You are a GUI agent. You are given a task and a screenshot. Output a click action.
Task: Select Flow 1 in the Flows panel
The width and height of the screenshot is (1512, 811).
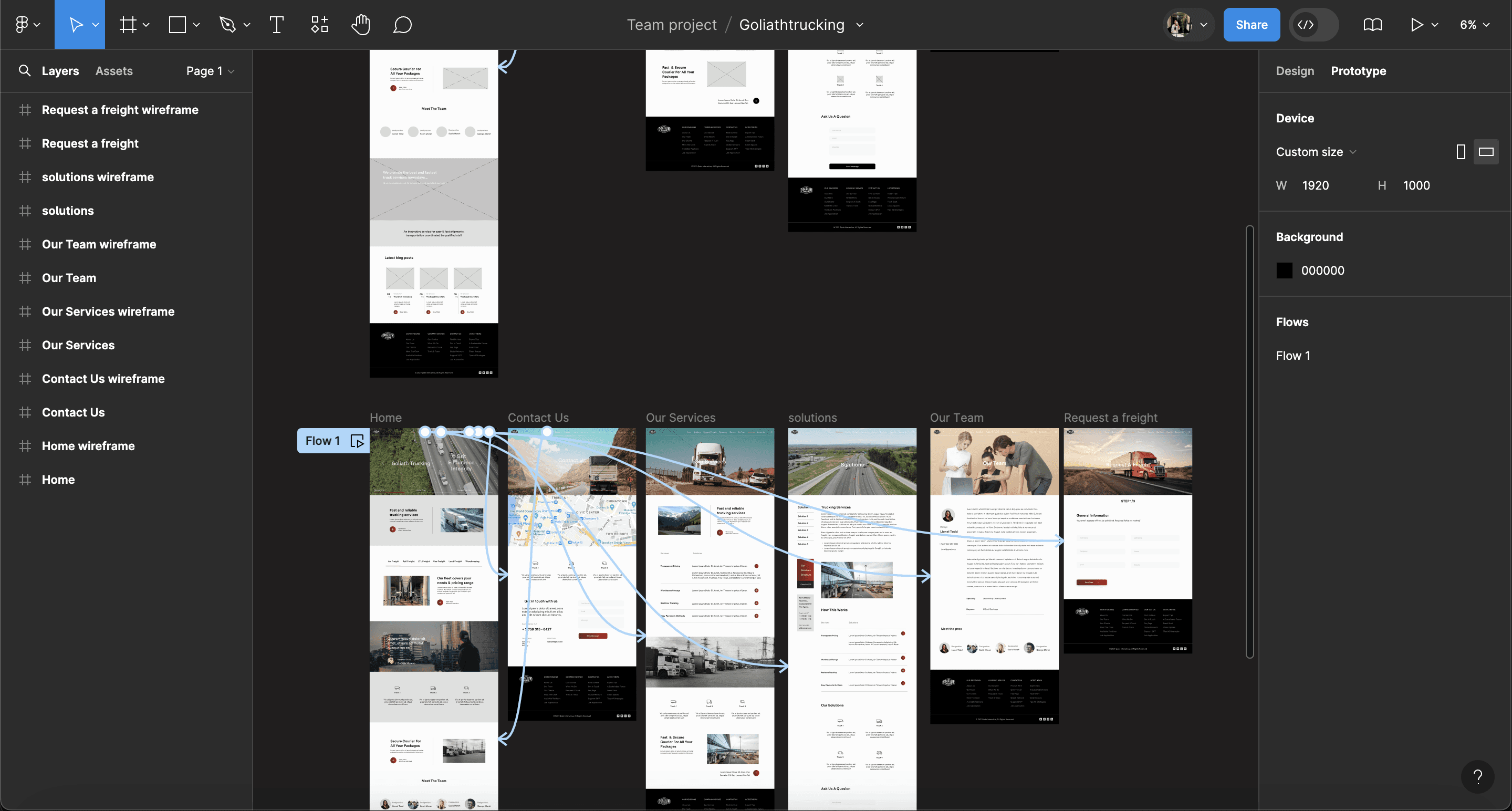tap(1293, 355)
